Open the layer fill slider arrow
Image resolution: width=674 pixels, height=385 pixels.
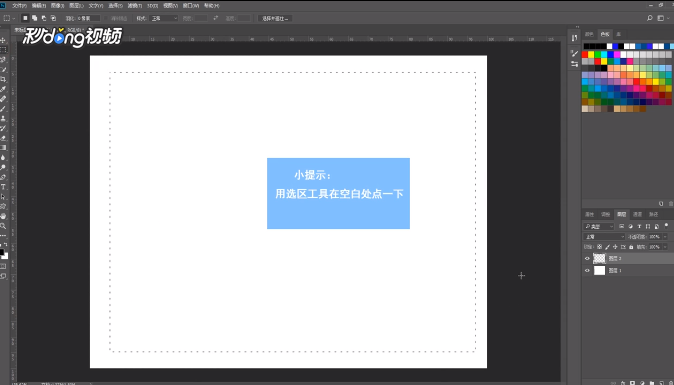[x=665, y=247]
